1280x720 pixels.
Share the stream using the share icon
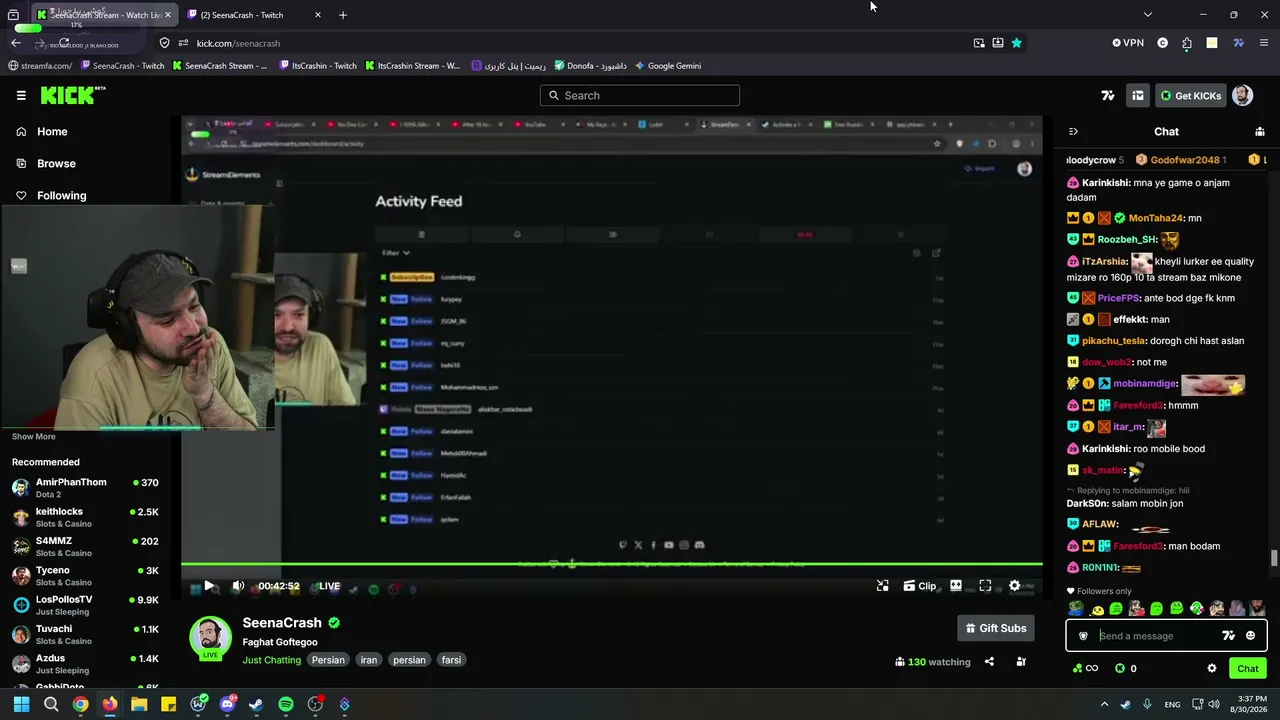click(989, 661)
